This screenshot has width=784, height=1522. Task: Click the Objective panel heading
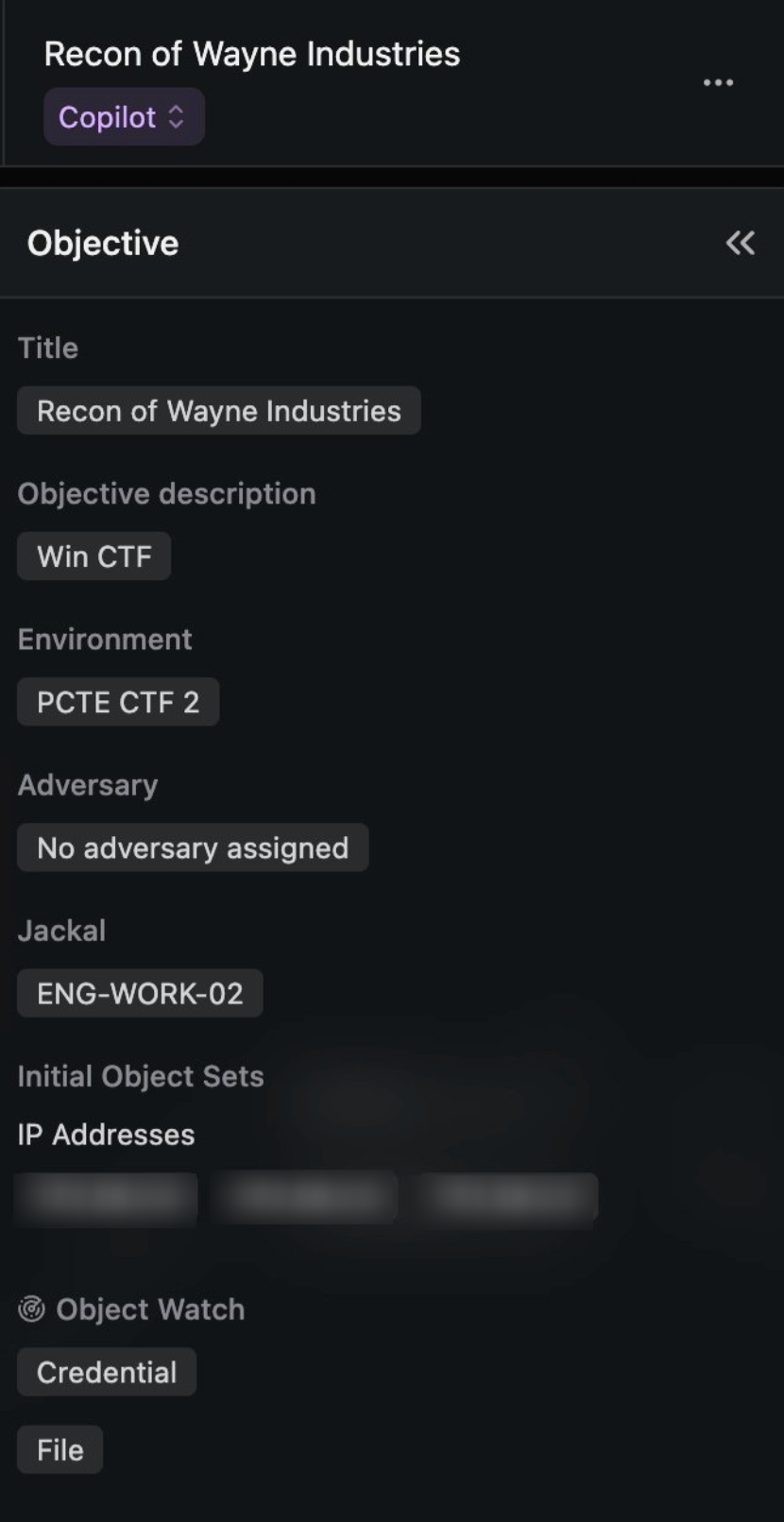[x=103, y=243]
